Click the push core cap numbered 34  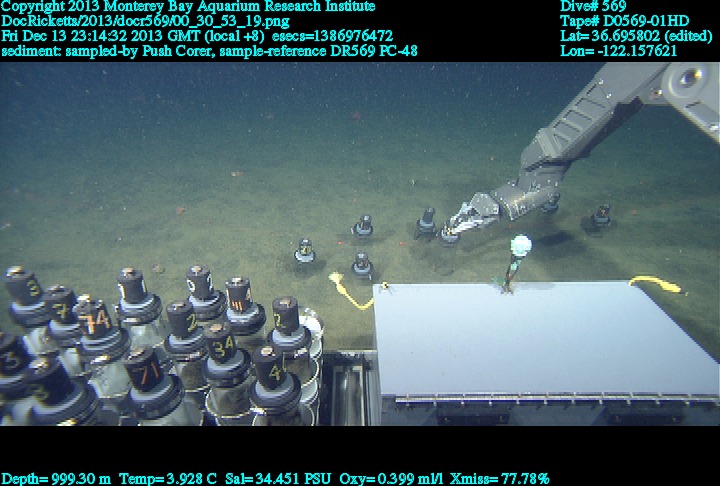(x=222, y=344)
